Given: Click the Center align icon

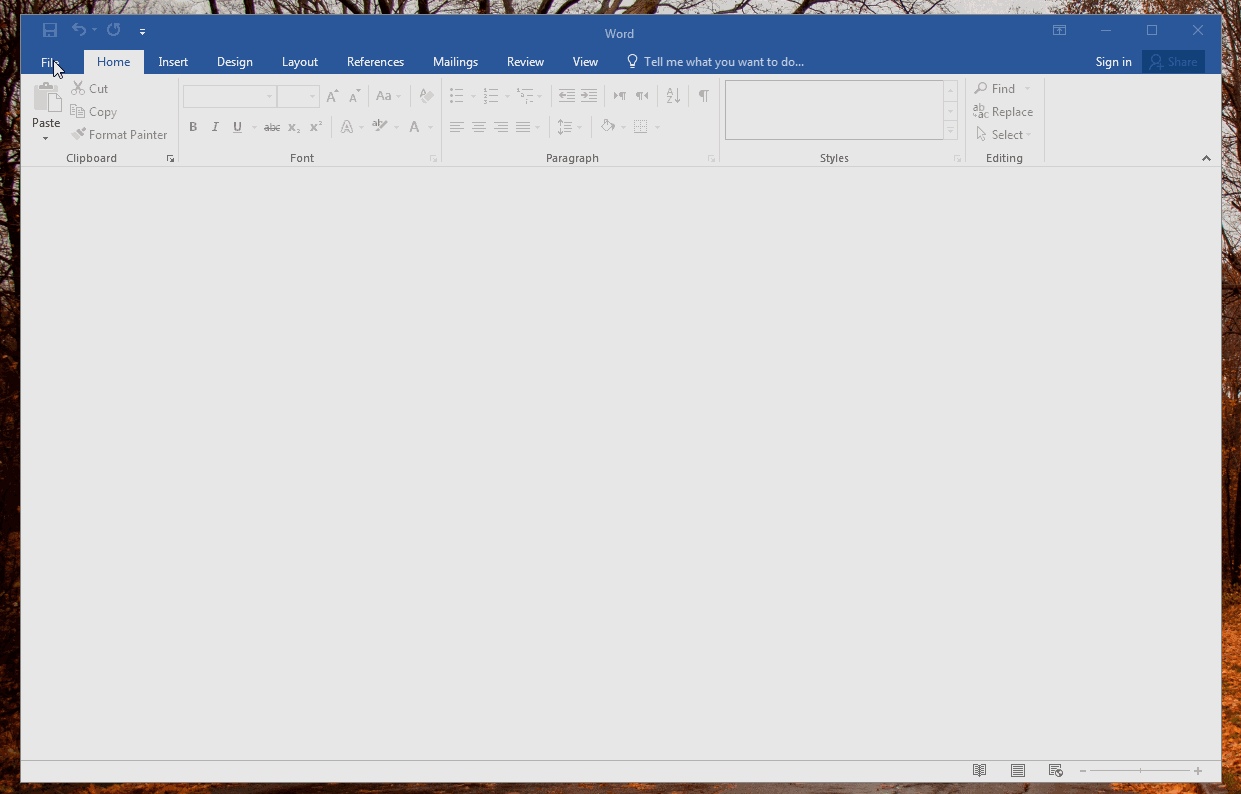Looking at the screenshot, I should point(479,127).
